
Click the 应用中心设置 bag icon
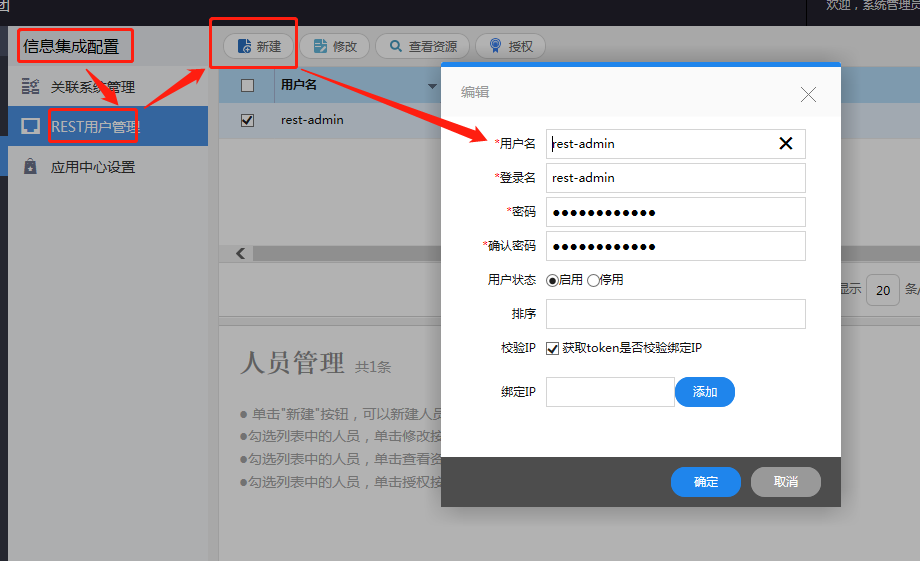30,167
